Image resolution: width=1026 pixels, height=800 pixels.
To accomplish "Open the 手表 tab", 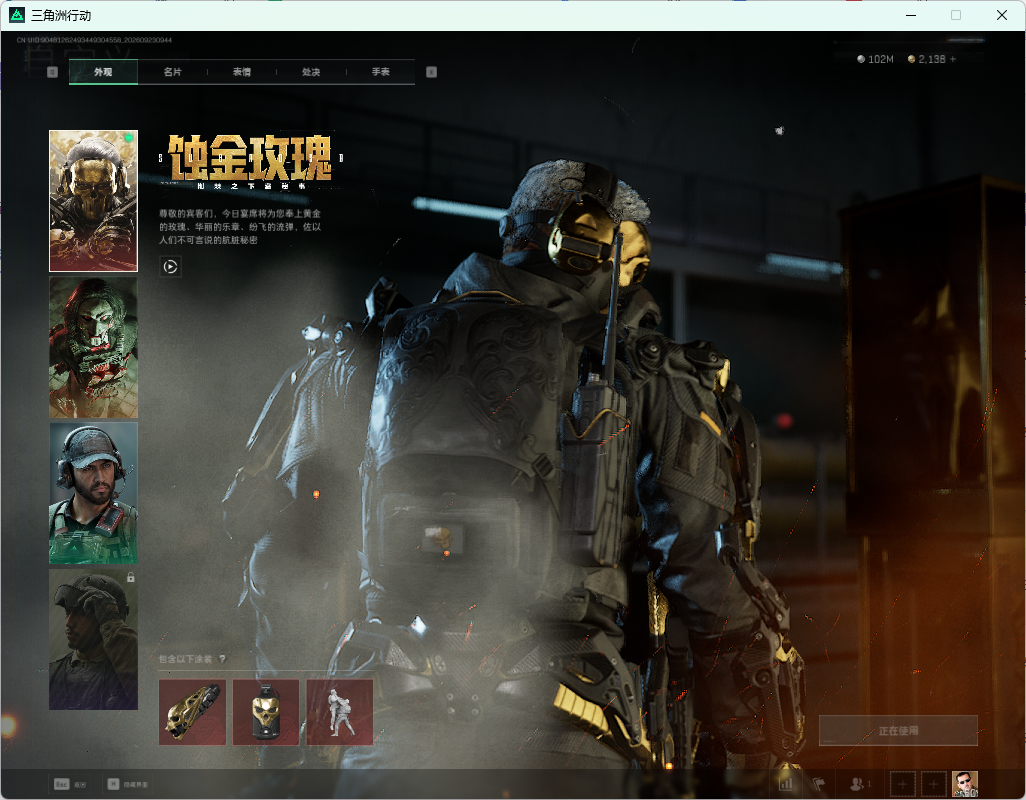I will [x=380, y=72].
